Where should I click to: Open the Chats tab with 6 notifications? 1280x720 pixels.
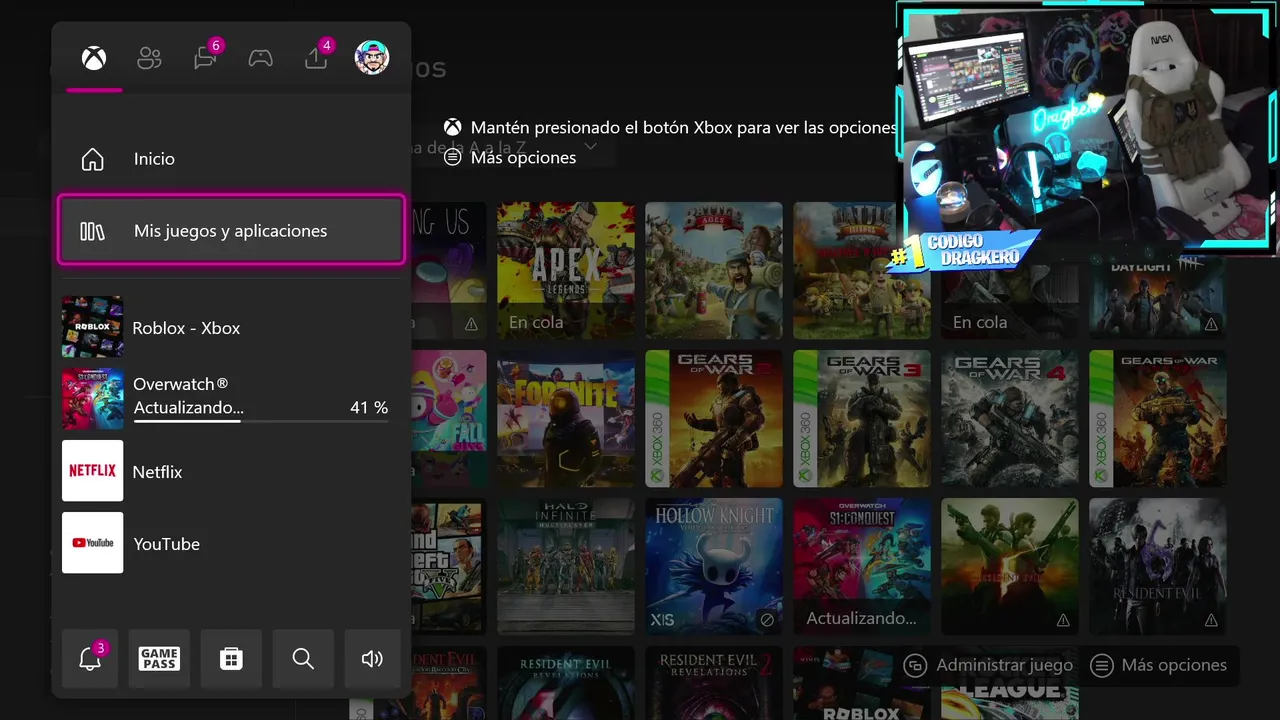coord(206,57)
